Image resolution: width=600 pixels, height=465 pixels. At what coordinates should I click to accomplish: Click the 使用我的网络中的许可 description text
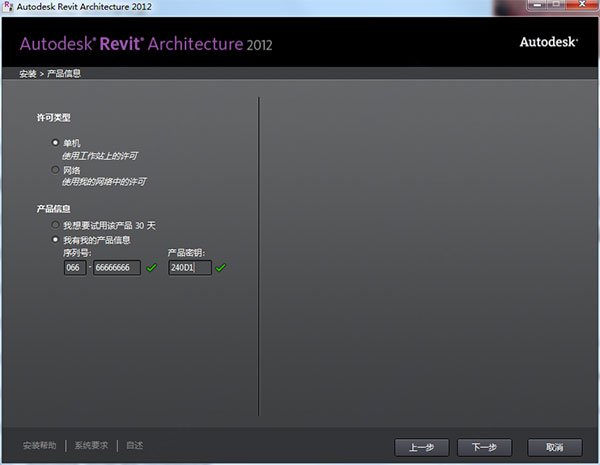[x=104, y=182]
